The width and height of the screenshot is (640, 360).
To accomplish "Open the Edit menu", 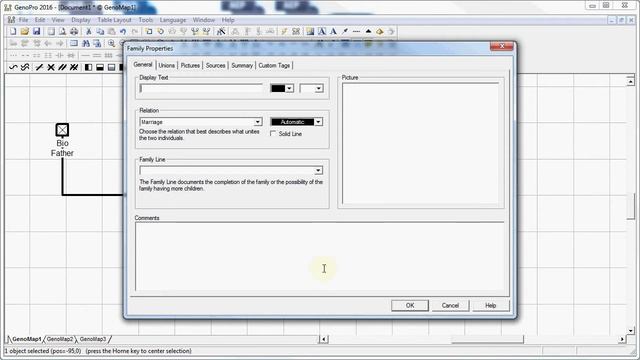I will pos(40,20).
